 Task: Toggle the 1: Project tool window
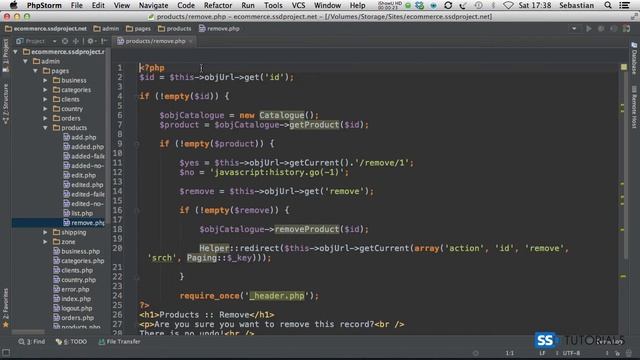point(5,56)
